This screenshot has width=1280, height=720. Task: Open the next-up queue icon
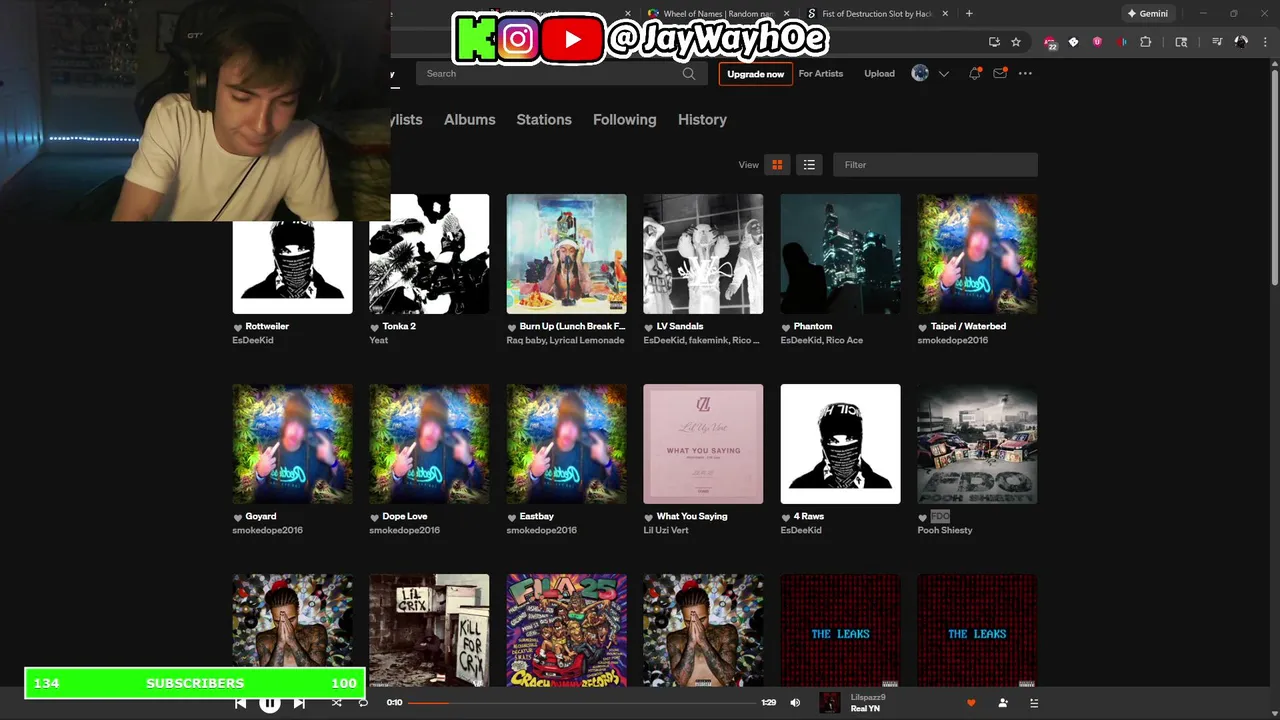[x=1034, y=703]
